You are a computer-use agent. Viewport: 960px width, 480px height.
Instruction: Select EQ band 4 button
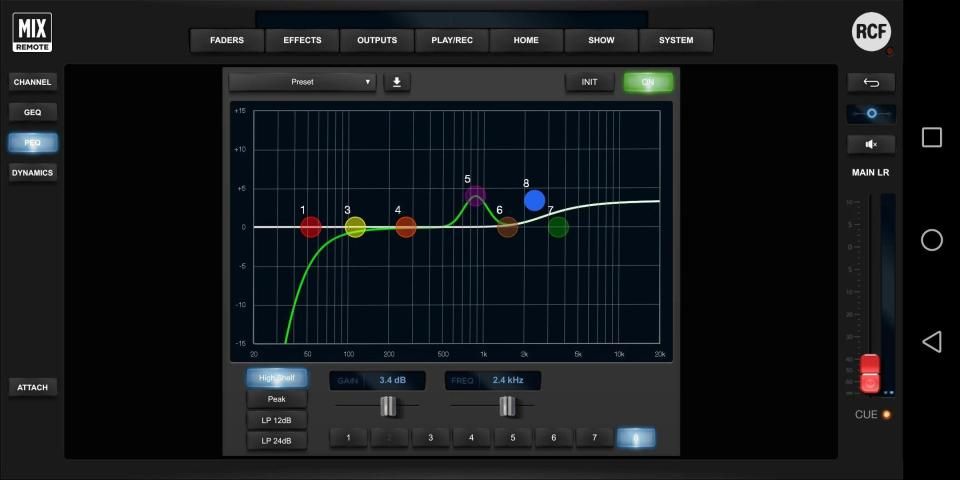click(x=471, y=438)
